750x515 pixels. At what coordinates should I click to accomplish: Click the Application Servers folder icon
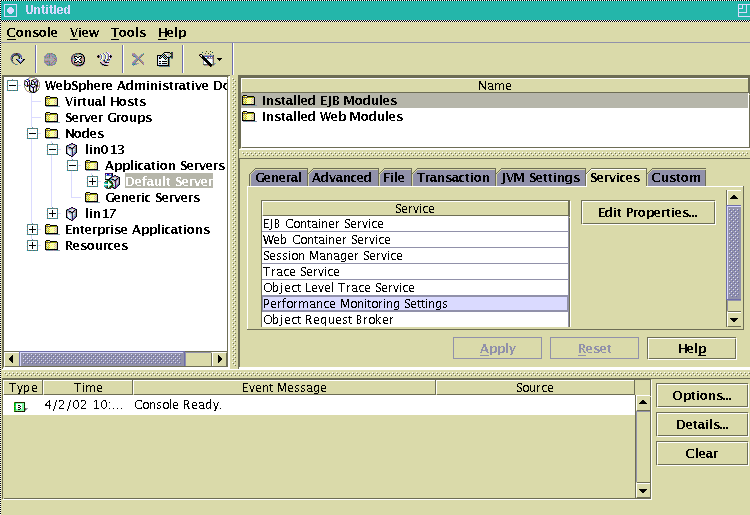click(91, 165)
